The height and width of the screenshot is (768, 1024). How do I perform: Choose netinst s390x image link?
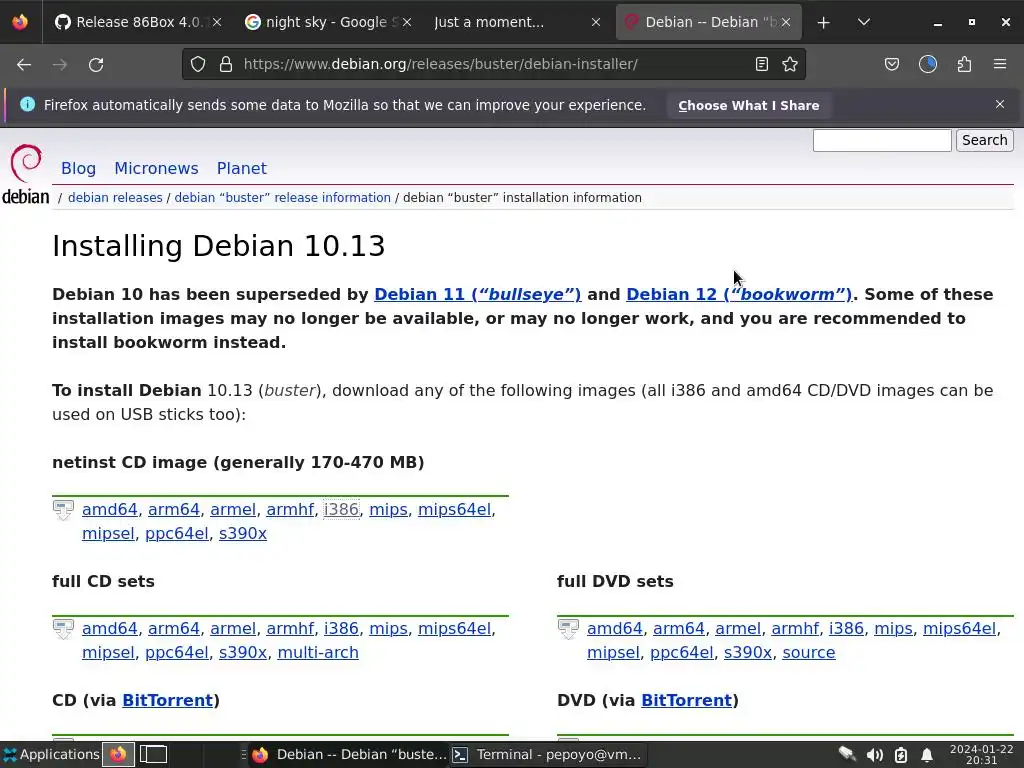[x=242, y=533]
